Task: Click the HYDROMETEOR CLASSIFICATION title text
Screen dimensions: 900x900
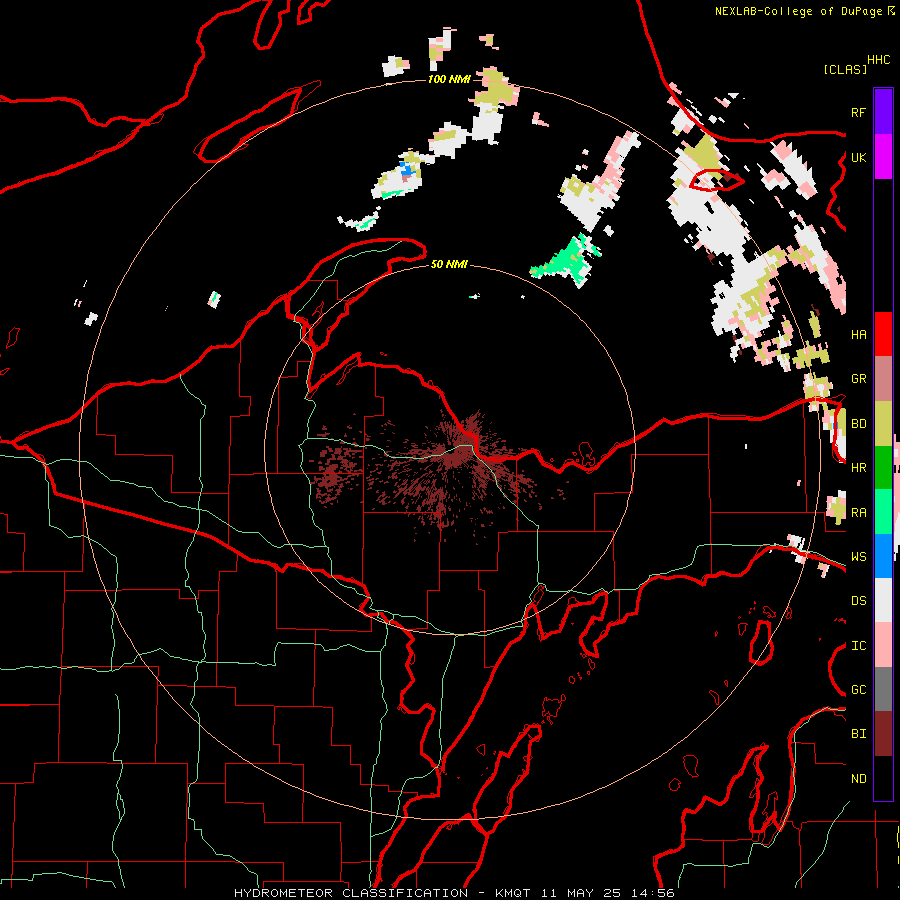Action: click(351, 893)
